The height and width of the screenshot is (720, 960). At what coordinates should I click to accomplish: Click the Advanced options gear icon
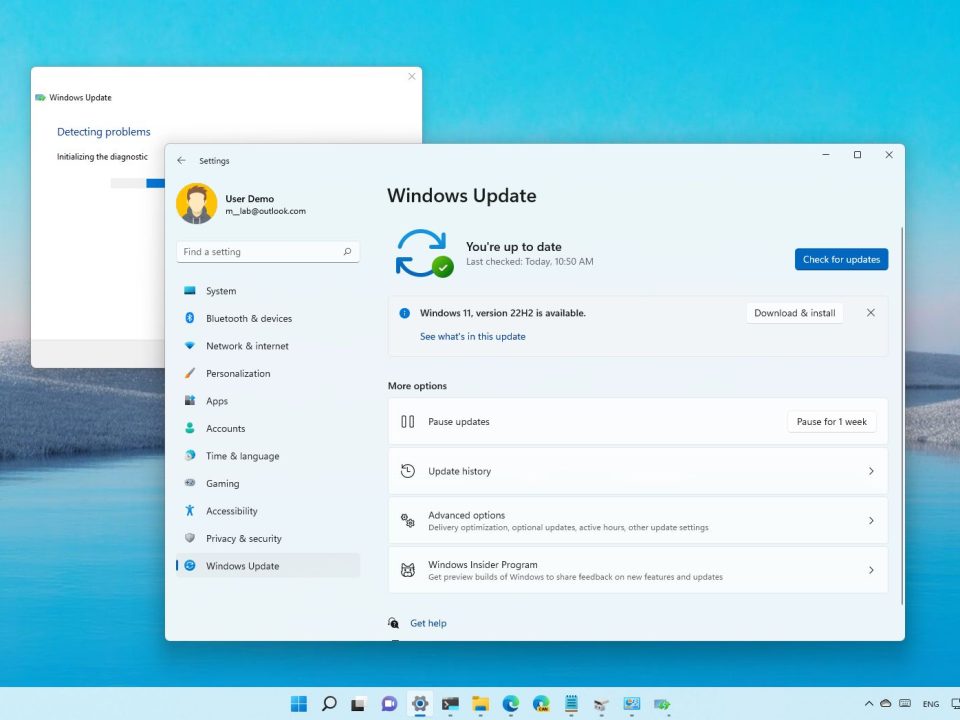[x=407, y=521]
